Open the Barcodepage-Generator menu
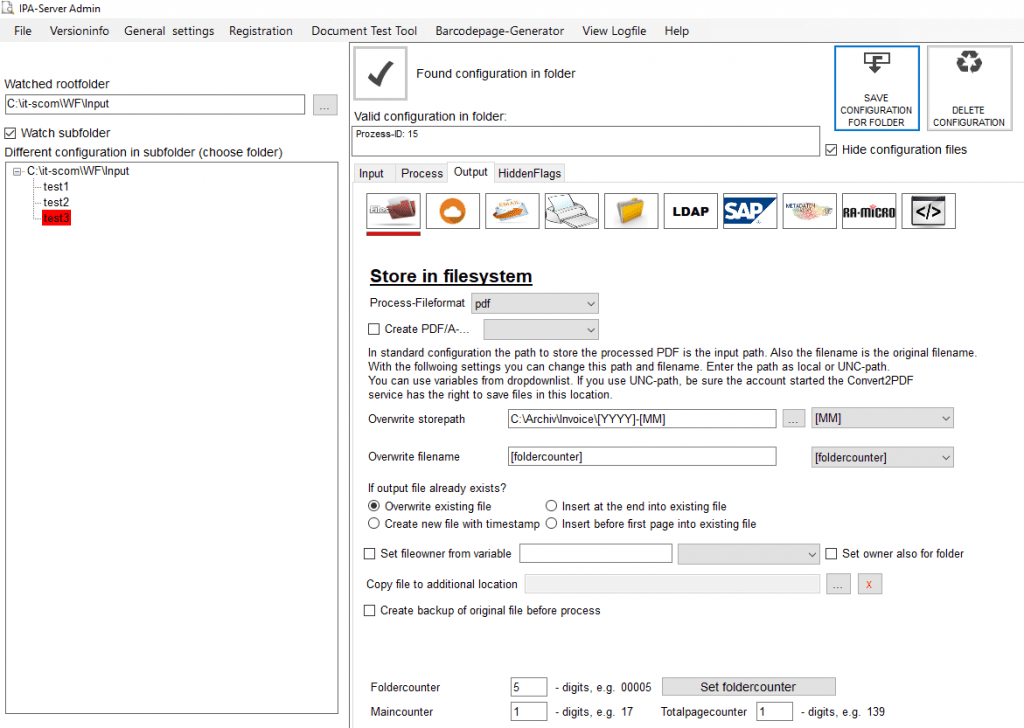 coord(499,31)
